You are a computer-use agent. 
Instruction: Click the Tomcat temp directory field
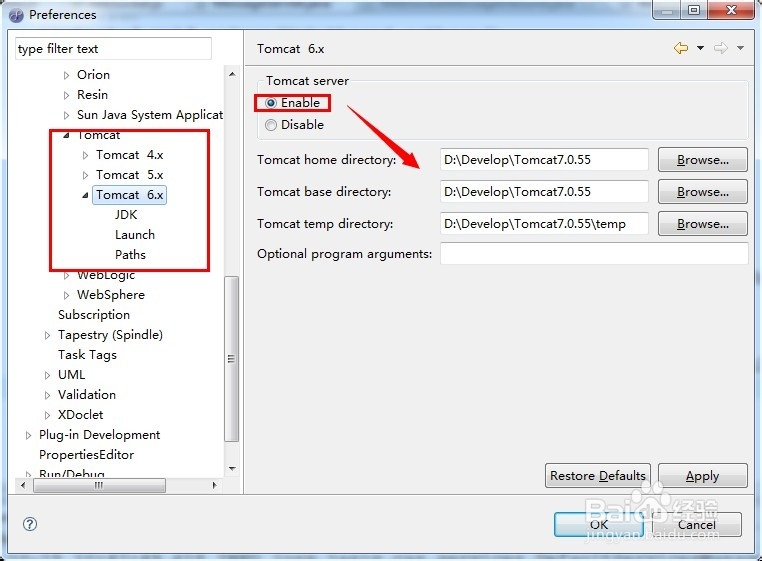click(x=544, y=224)
